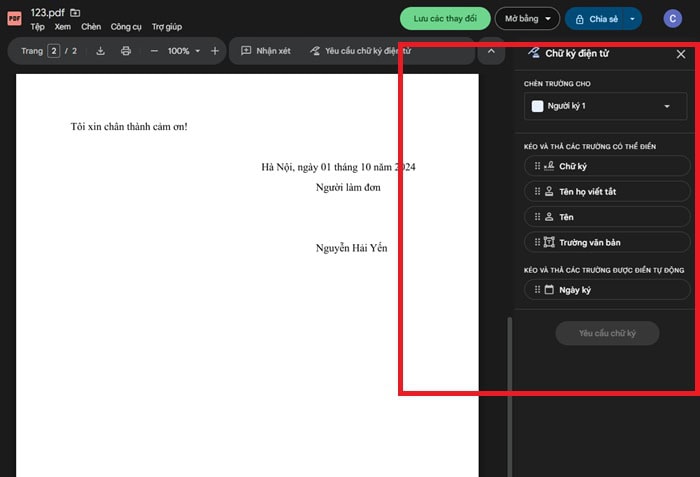Zoom in with the plus icon
Image resolution: width=700 pixels, height=477 pixels.
[x=215, y=51]
